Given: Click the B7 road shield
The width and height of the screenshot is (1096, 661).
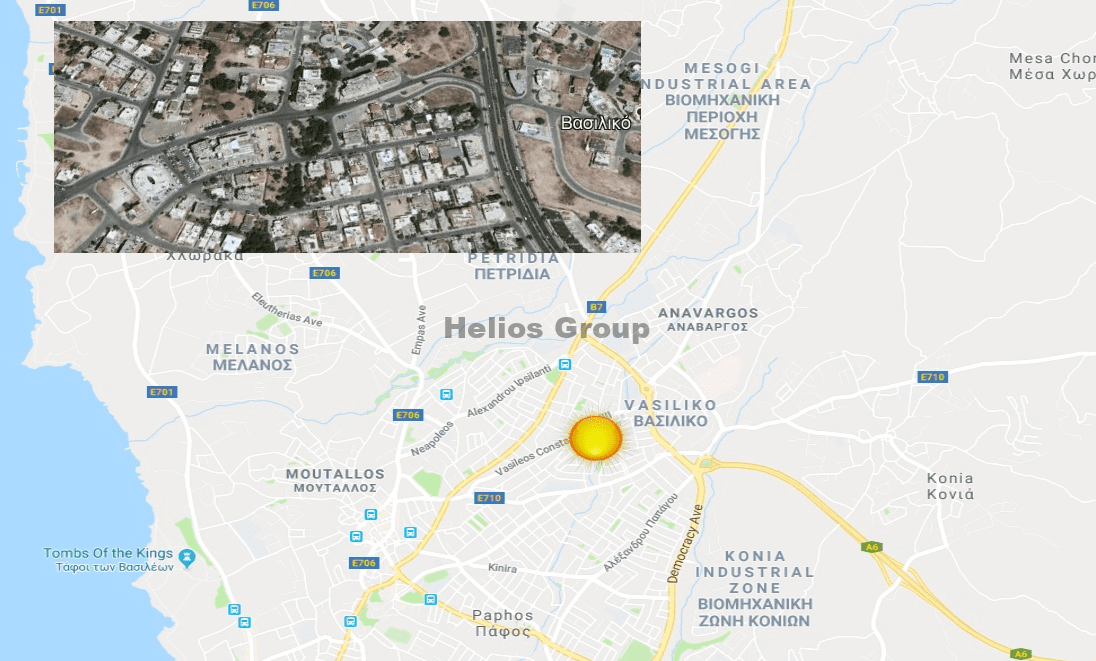Looking at the screenshot, I should [x=596, y=307].
